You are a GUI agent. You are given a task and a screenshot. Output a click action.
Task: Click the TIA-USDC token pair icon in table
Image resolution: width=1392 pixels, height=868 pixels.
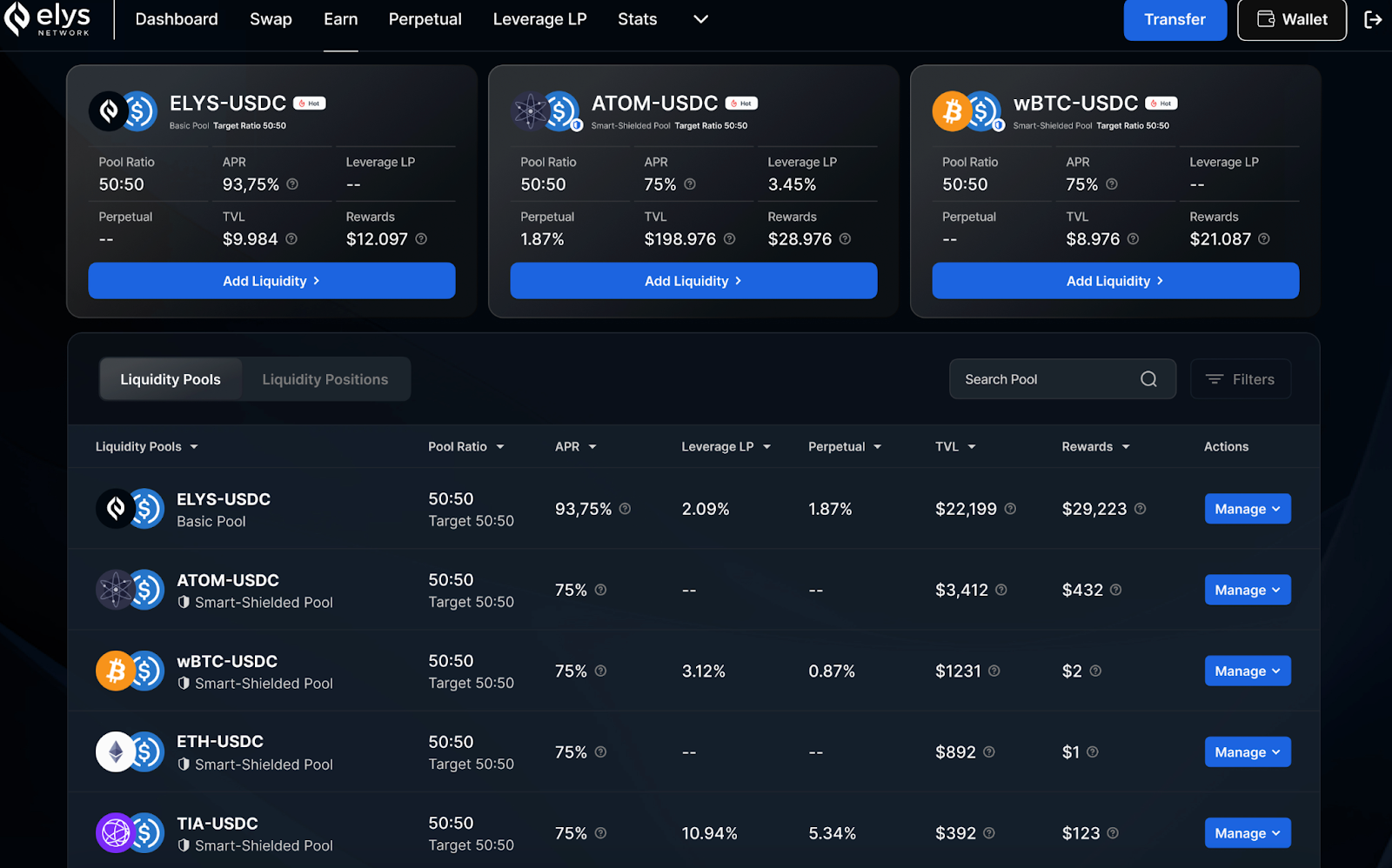130,833
